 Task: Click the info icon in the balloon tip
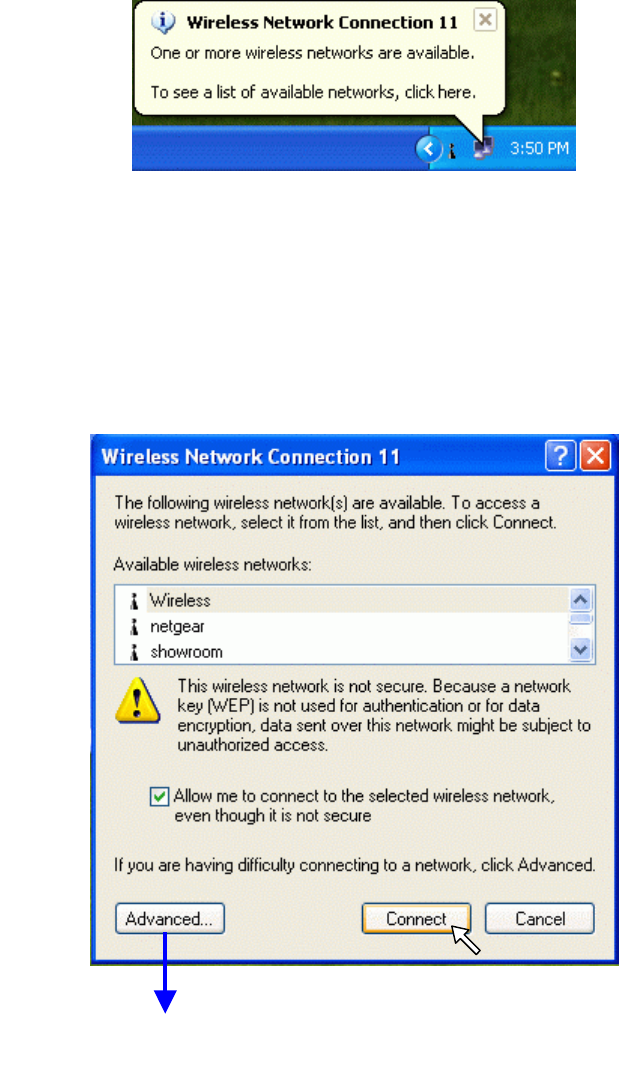pyautogui.click(x=163, y=22)
